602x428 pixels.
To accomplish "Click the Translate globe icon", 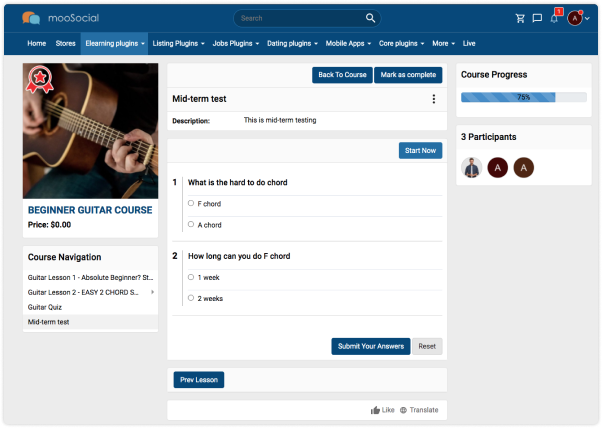I will pyautogui.click(x=403, y=410).
